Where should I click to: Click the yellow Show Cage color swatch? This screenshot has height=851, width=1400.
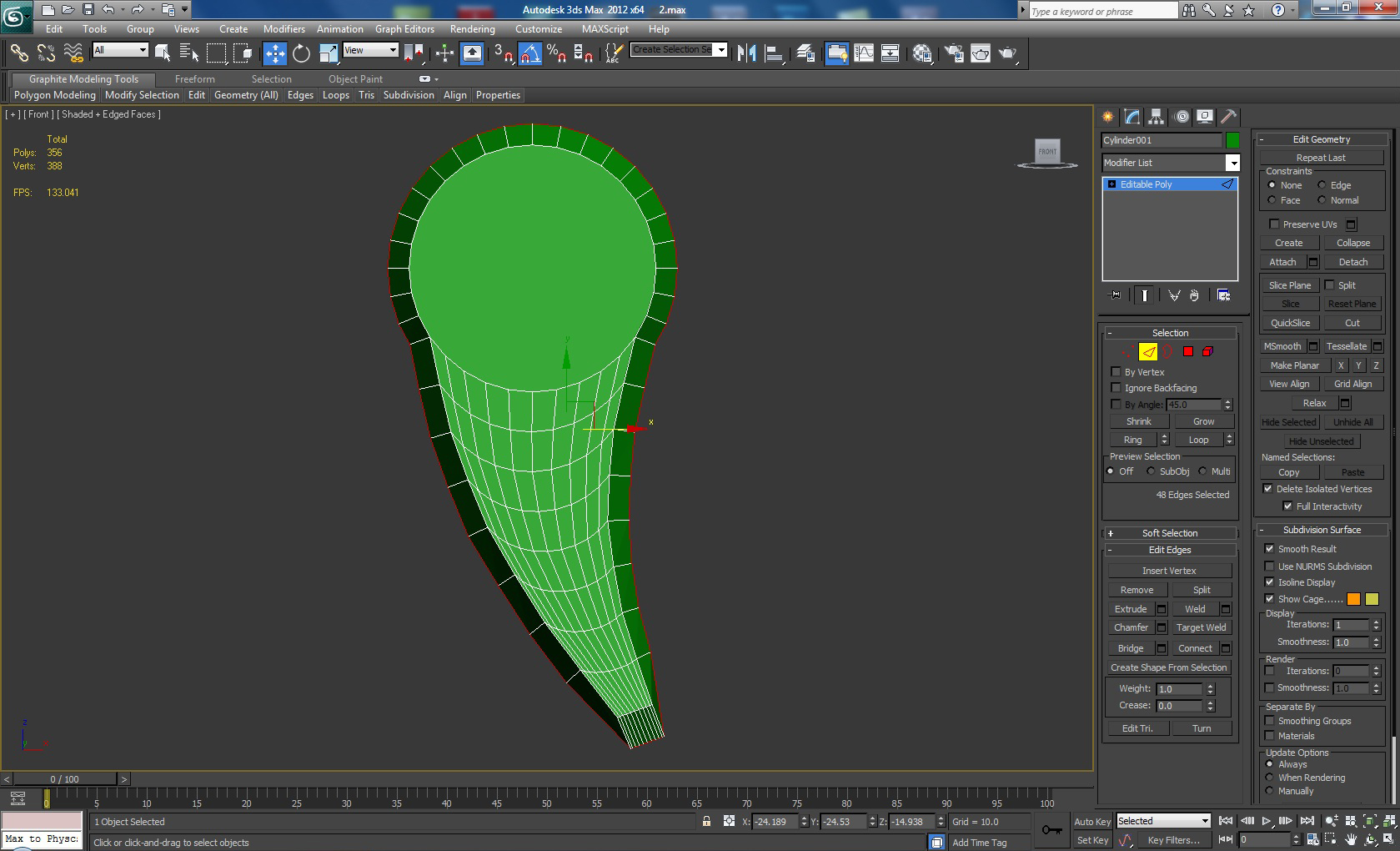[x=1372, y=599]
